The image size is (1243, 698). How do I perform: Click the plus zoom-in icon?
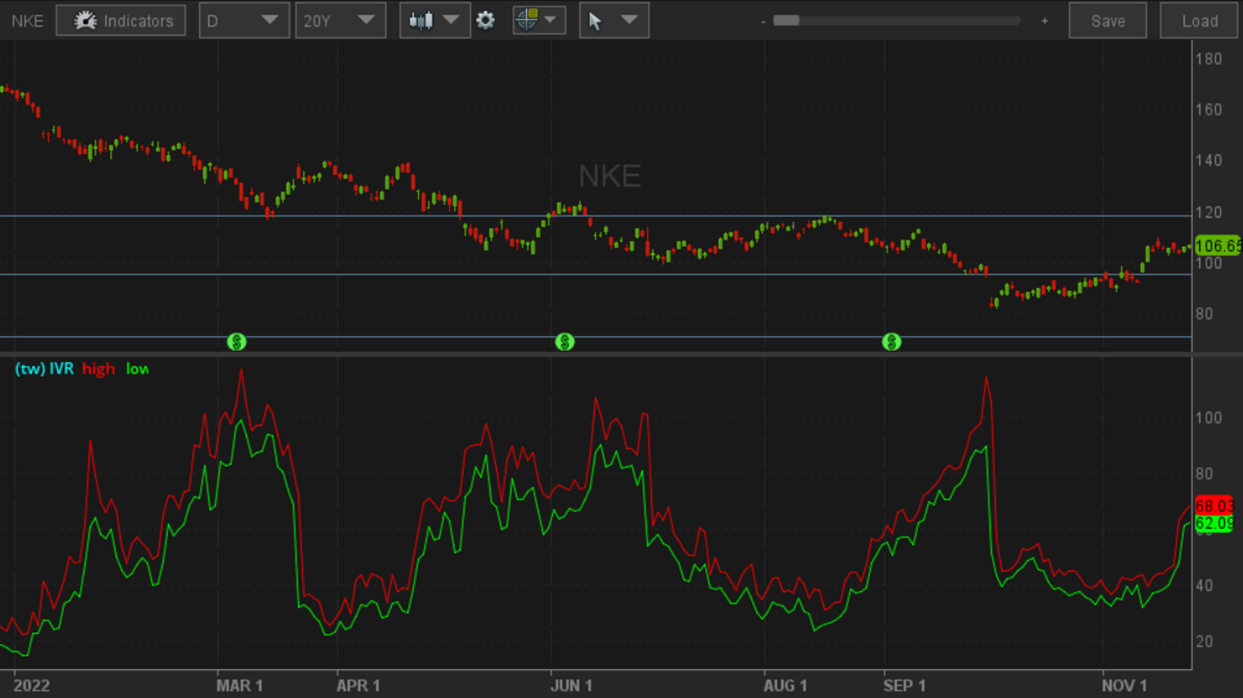(x=1045, y=21)
